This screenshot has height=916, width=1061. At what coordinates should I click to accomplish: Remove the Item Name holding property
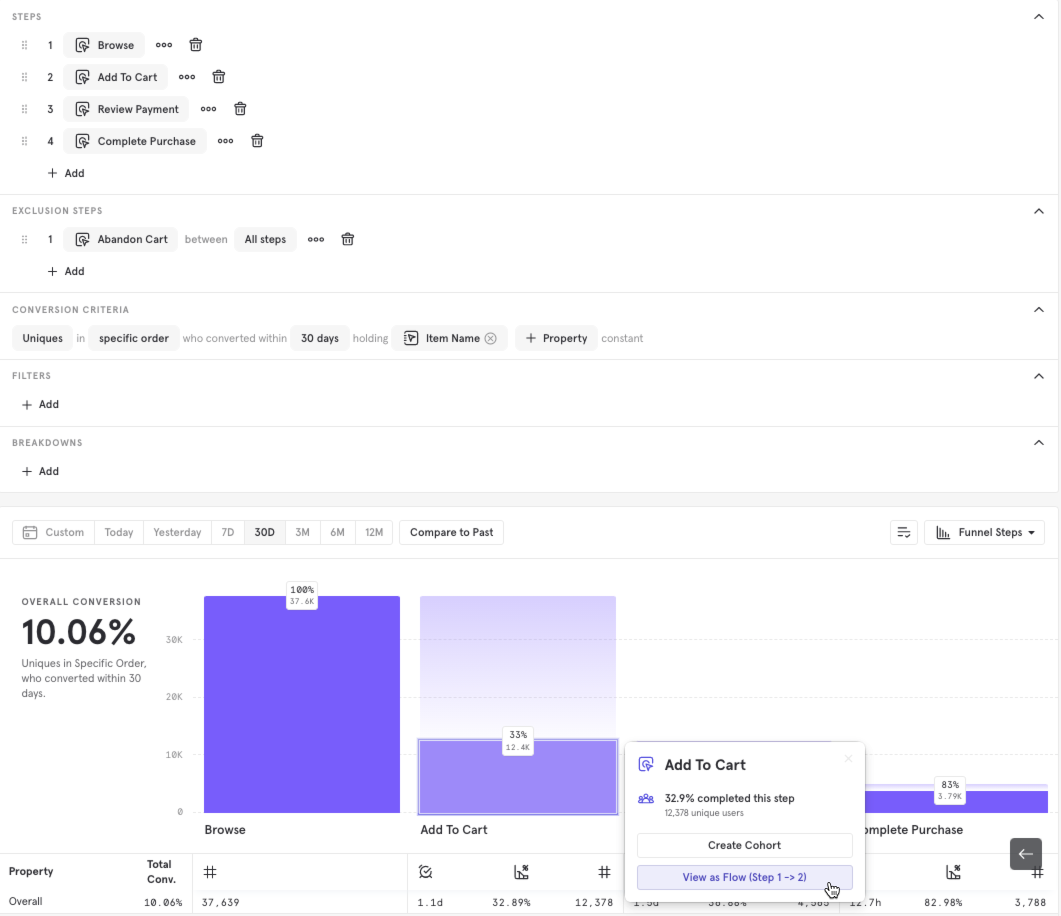pyautogui.click(x=490, y=338)
